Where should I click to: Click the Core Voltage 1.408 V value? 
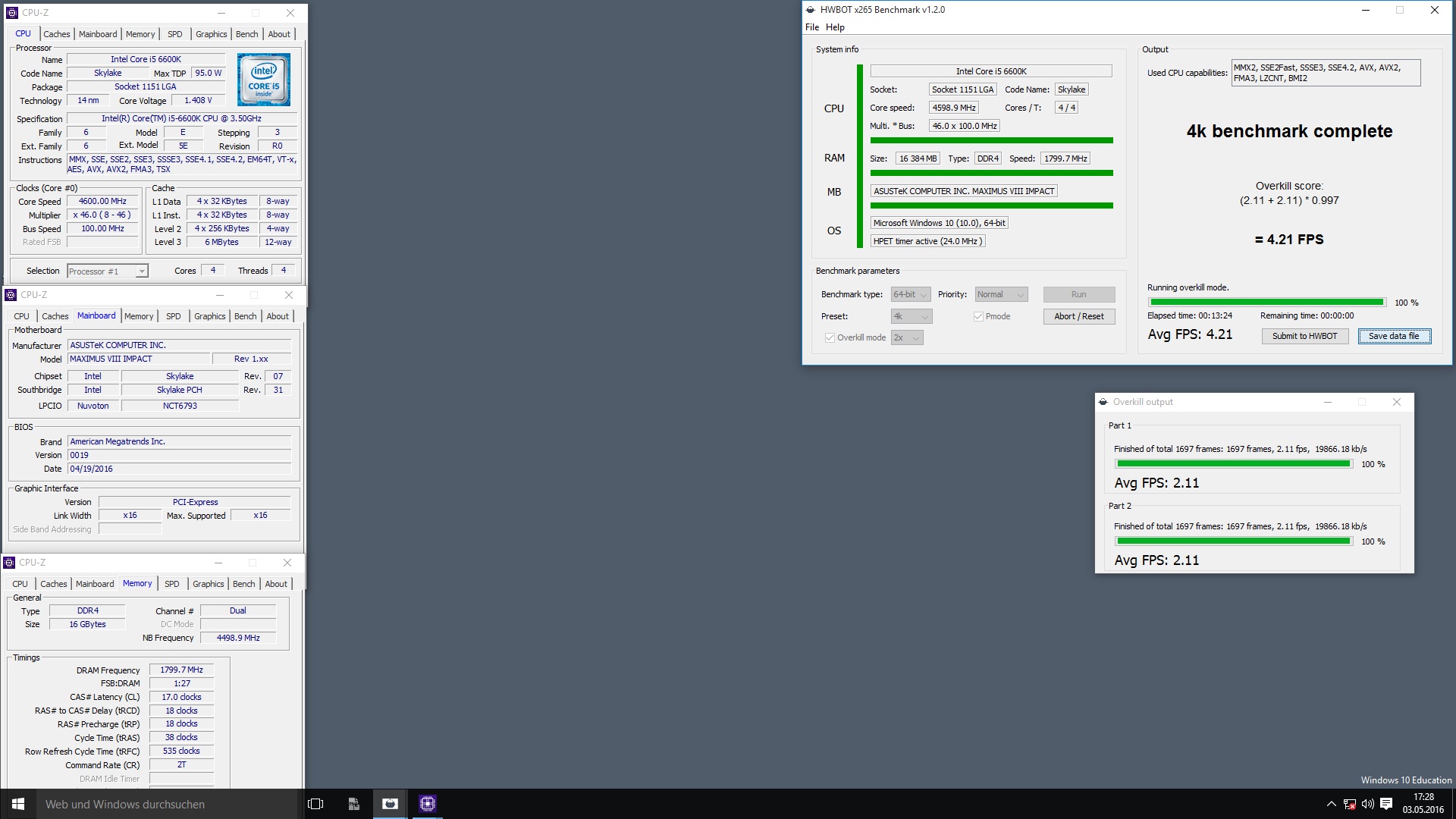[198, 101]
